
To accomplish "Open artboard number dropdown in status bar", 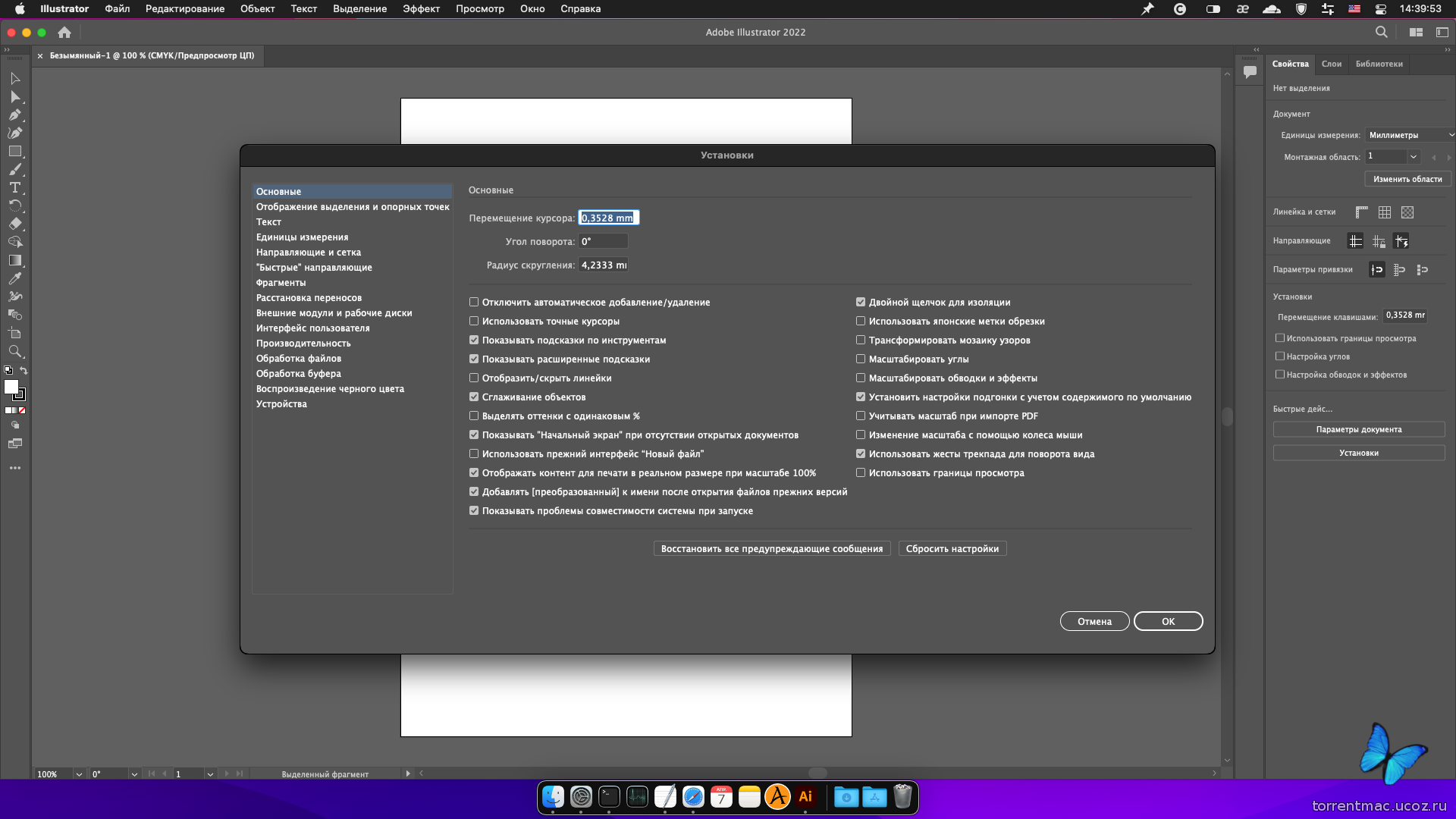I will [x=210, y=774].
